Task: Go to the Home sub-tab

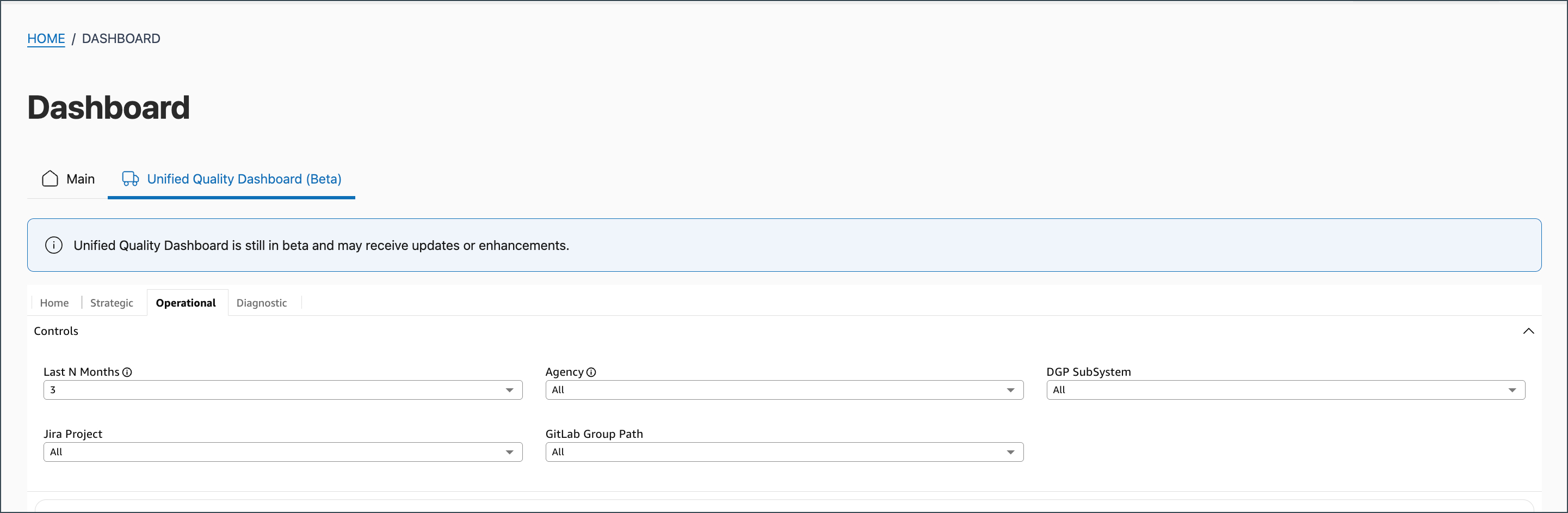Action: [54, 303]
